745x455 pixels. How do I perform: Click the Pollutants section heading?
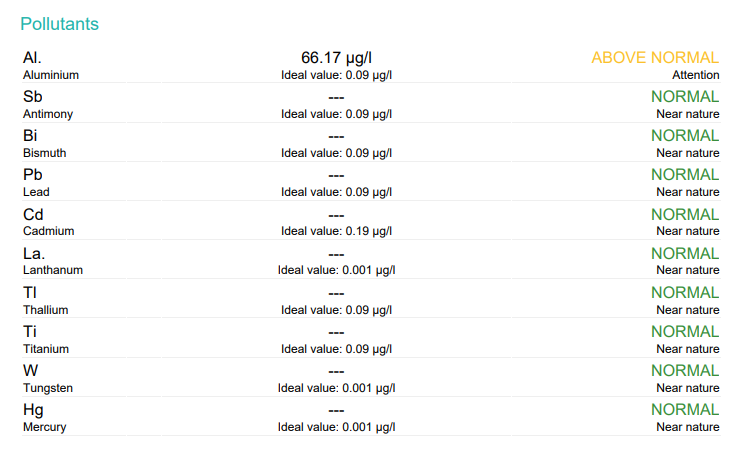click(x=59, y=24)
